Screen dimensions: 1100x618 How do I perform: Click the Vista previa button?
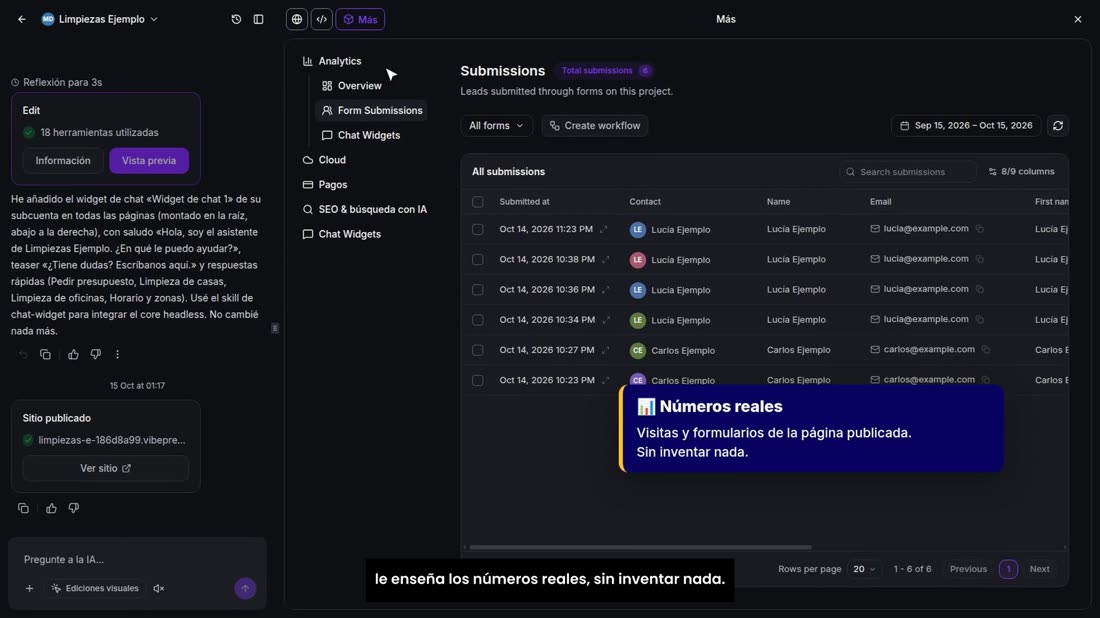click(x=149, y=161)
